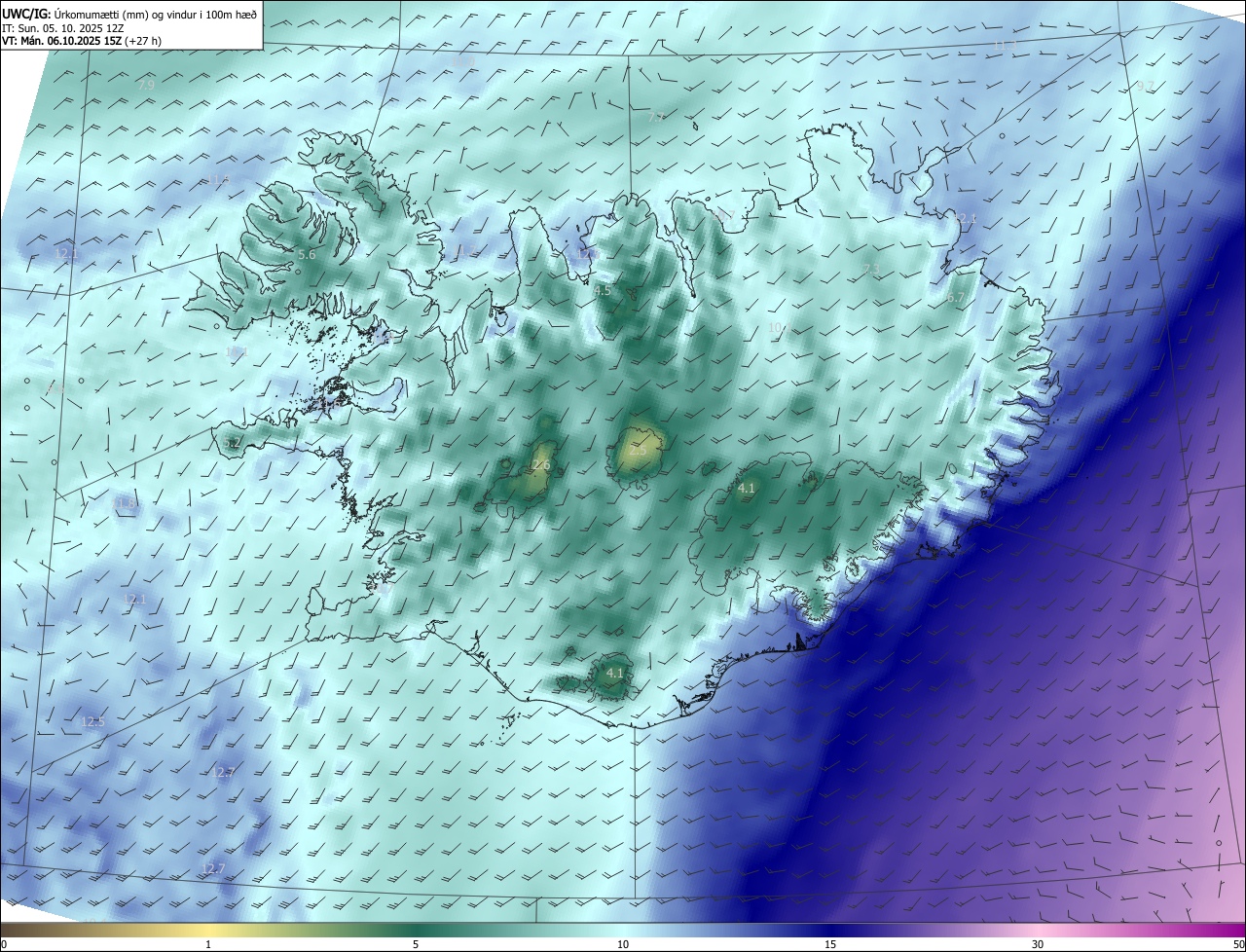Click the colour scale tick labelled '10'
This screenshot has height=952, width=1246.
point(623,944)
